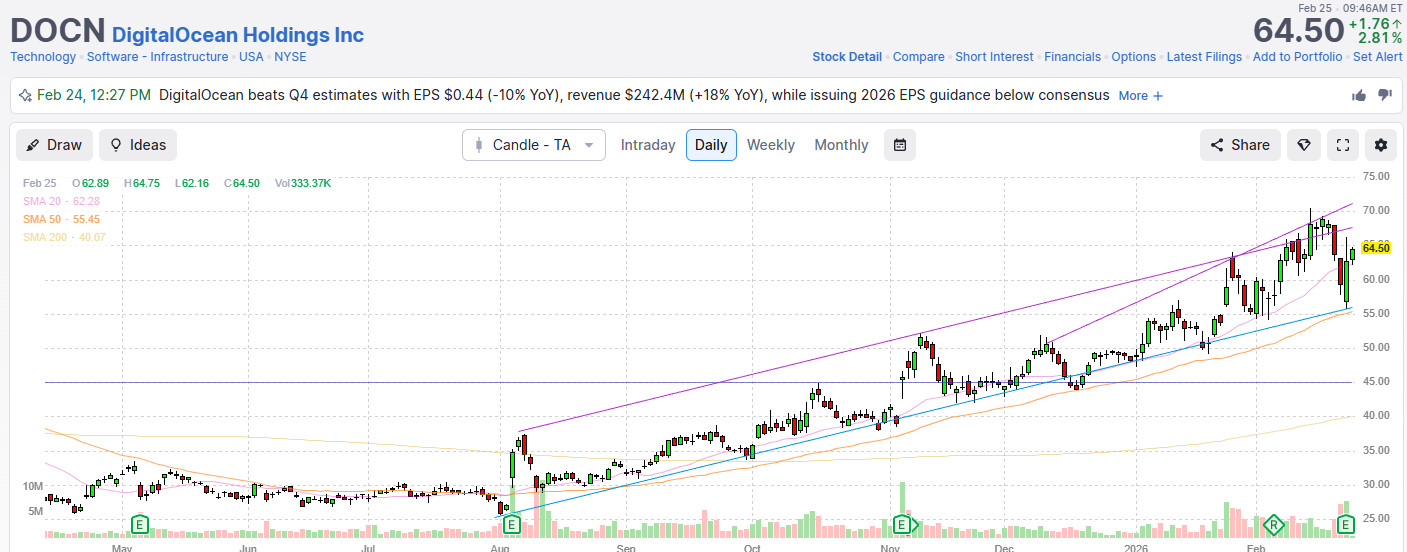1407x552 pixels.
Task: Open the Financials link
Action: 1073,57
